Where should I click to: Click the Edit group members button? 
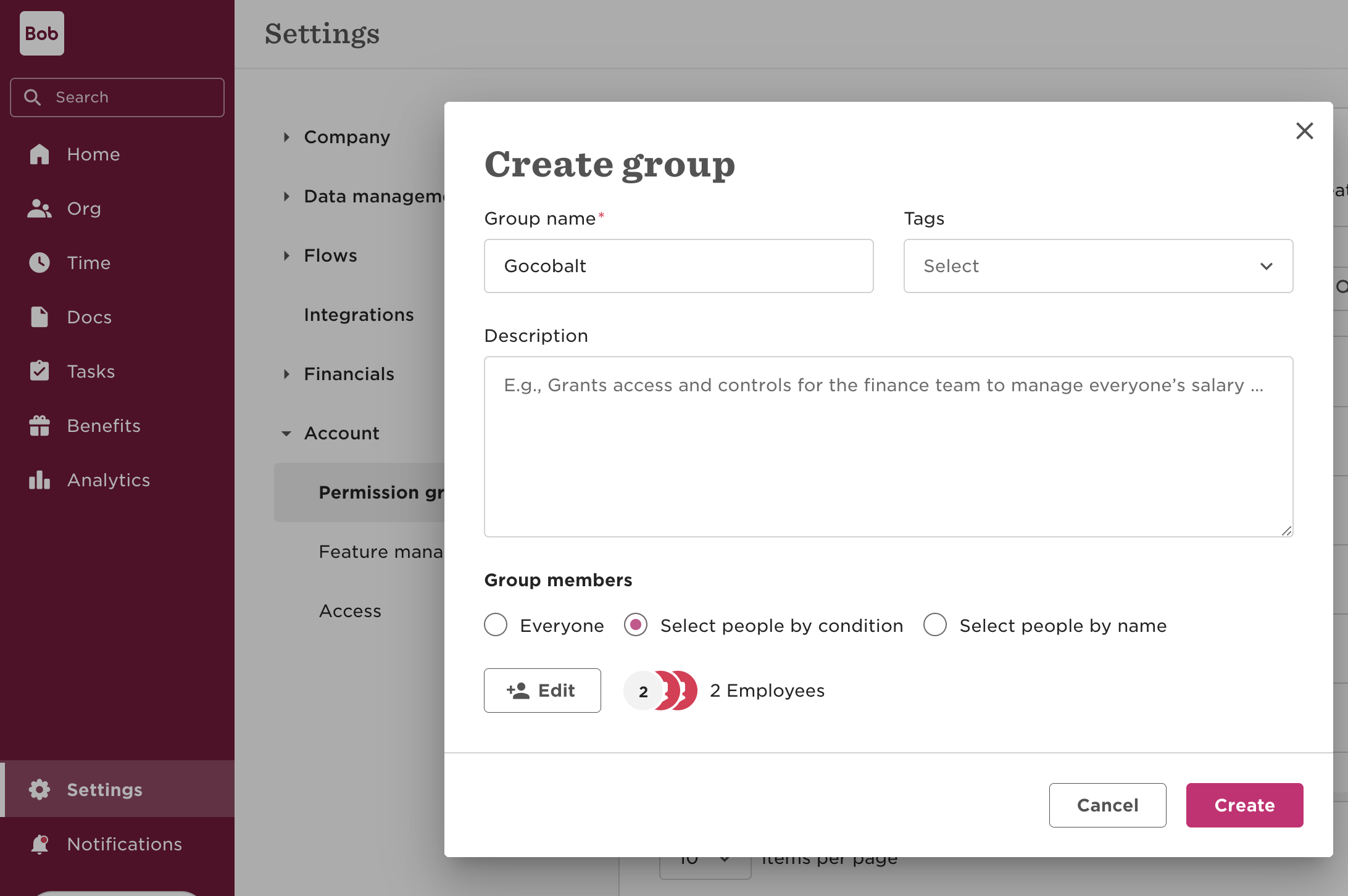(x=542, y=690)
